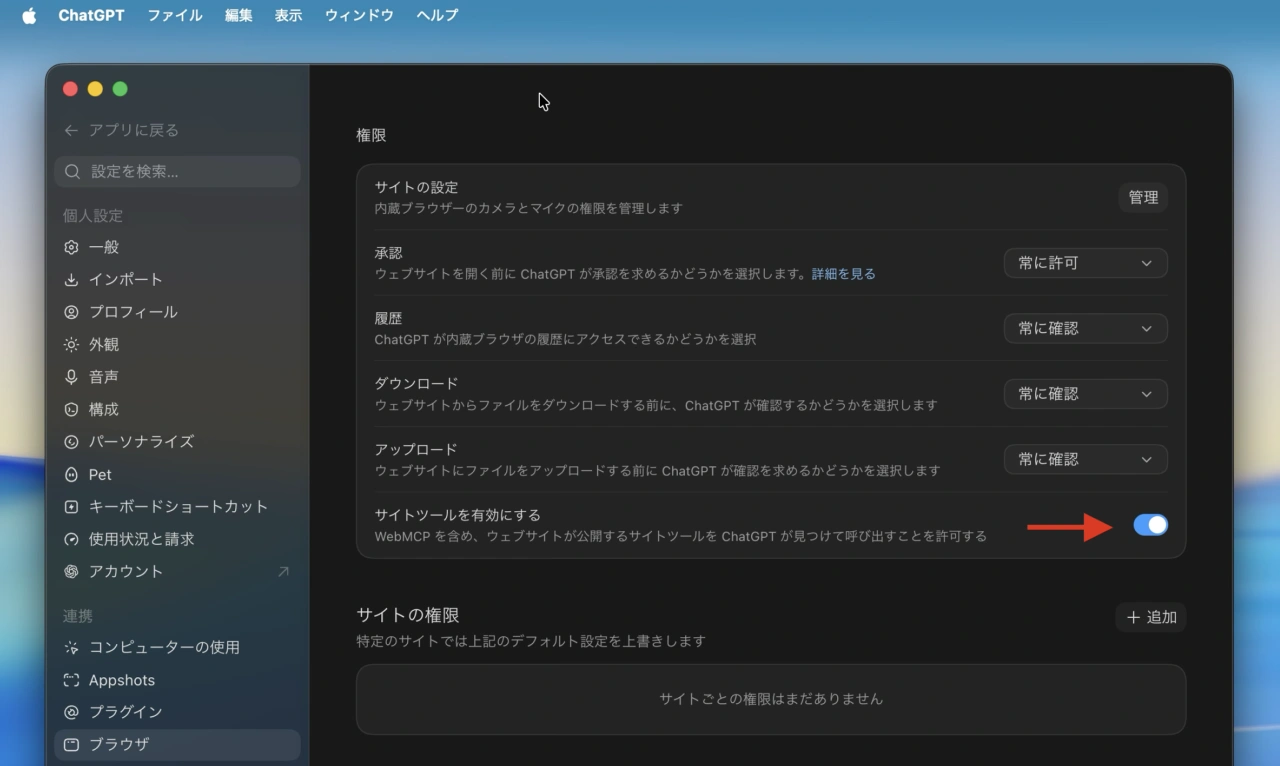Click the external arrow icon on アカウント row

pyautogui.click(x=283, y=571)
